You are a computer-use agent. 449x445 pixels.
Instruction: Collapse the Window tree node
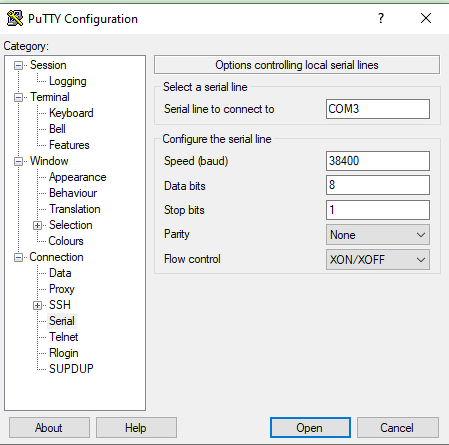point(18,161)
